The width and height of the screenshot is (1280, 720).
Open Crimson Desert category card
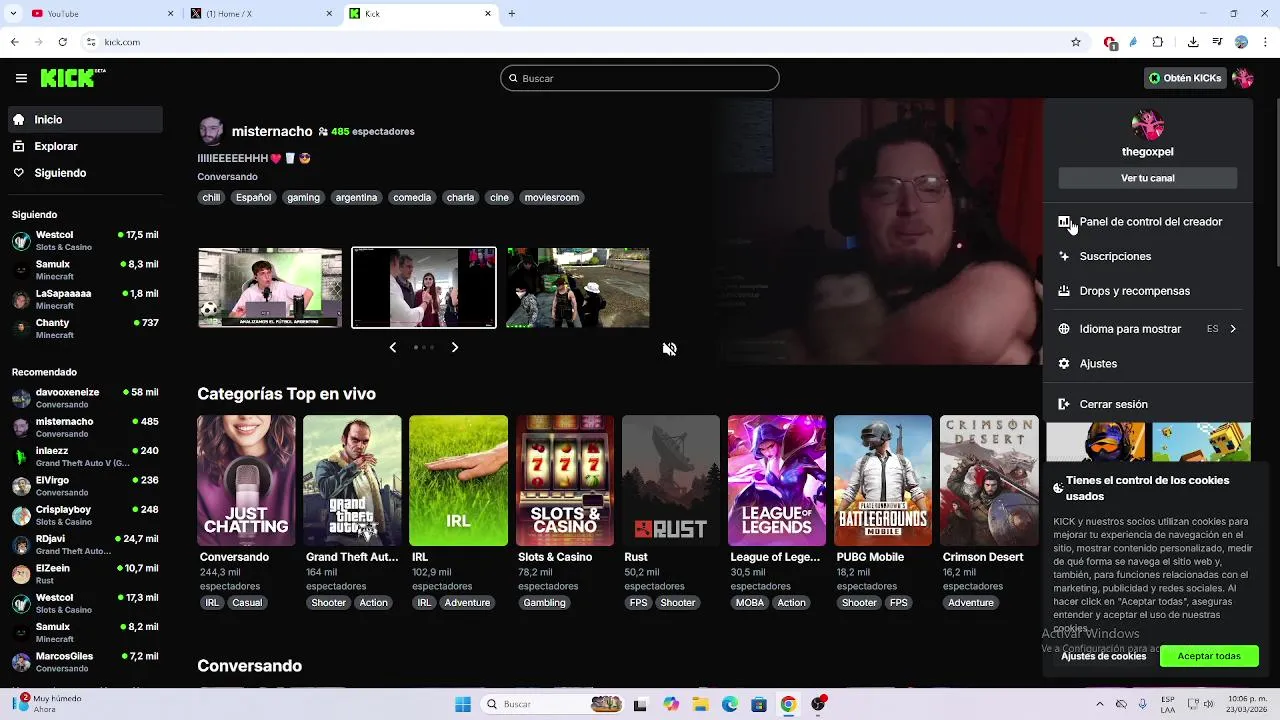click(x=989, y=481)
